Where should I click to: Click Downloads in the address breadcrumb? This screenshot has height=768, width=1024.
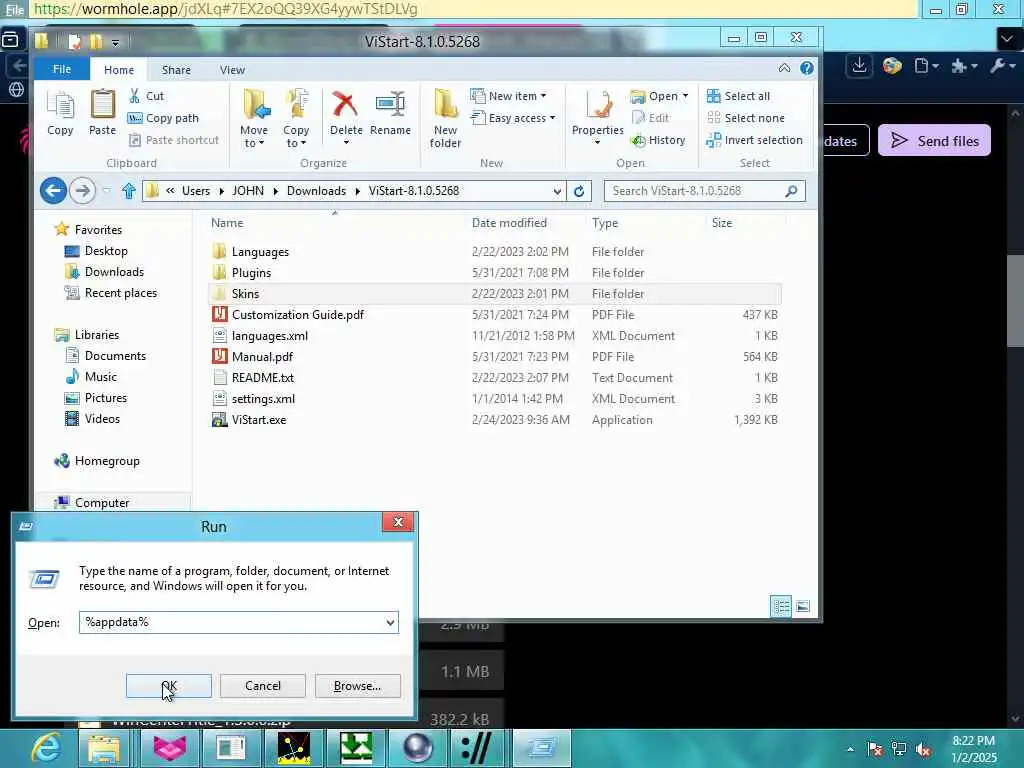[316, 191]
